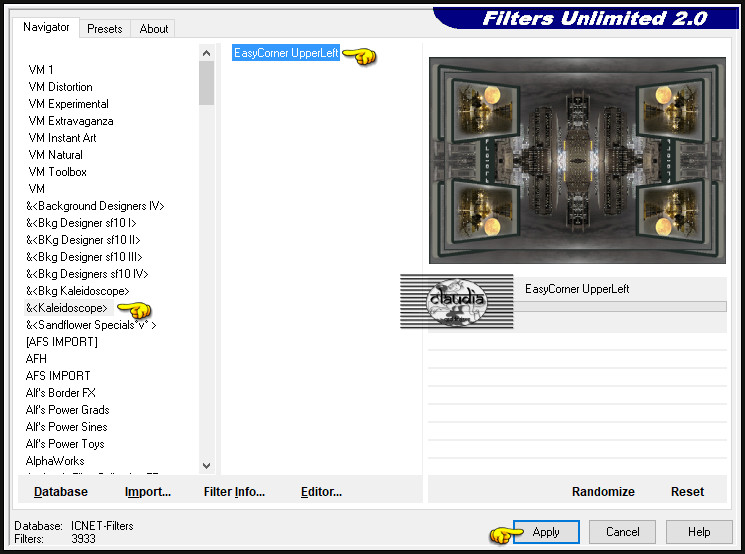Screen dimensions: 745x554
Task: Select AFS IMPORT without brackets
Action: click(58, 376)
